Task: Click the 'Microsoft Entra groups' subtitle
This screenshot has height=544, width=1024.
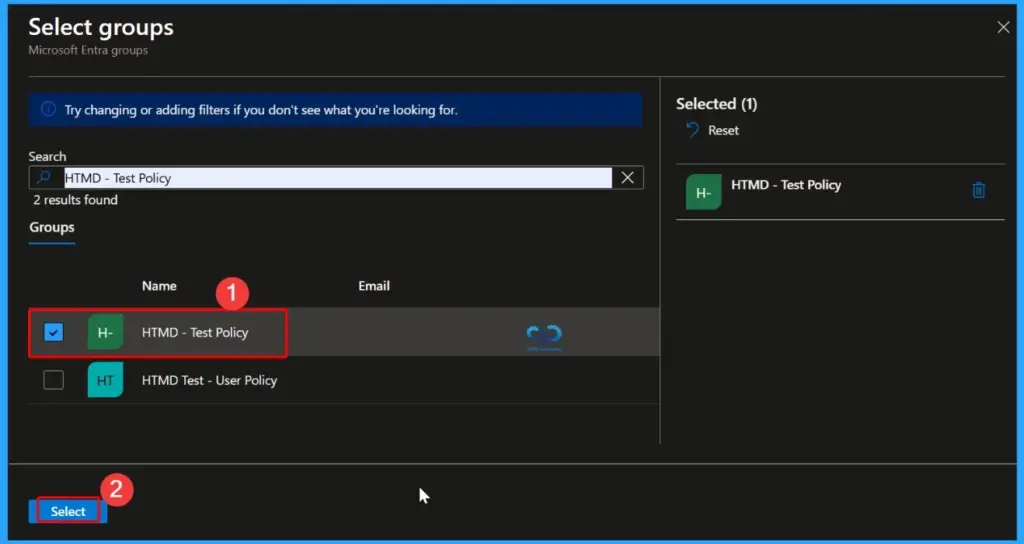Action: (88, 50)
